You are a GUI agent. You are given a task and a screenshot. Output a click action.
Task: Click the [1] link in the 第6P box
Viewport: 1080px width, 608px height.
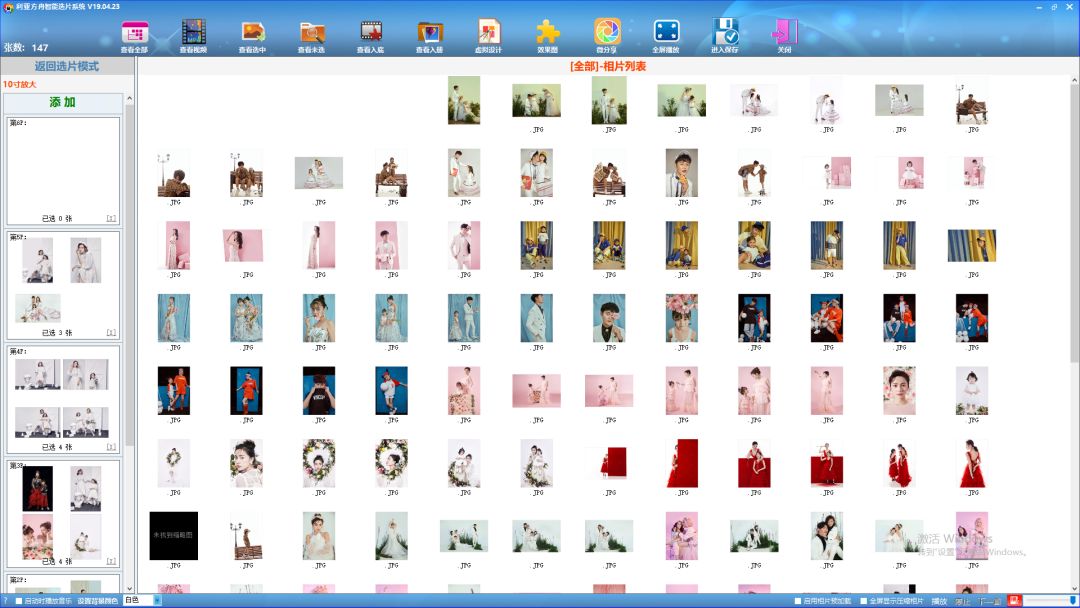(111, 218)
